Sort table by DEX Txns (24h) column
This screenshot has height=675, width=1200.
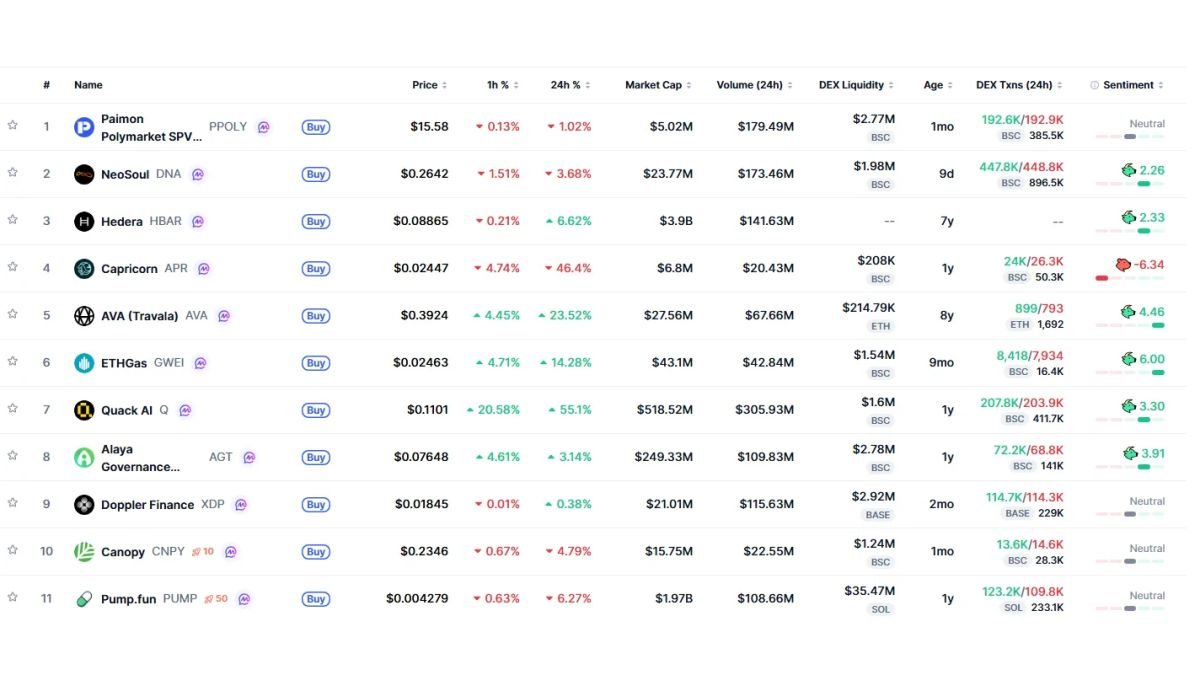pyautogui.click(x=1020, y=85)
